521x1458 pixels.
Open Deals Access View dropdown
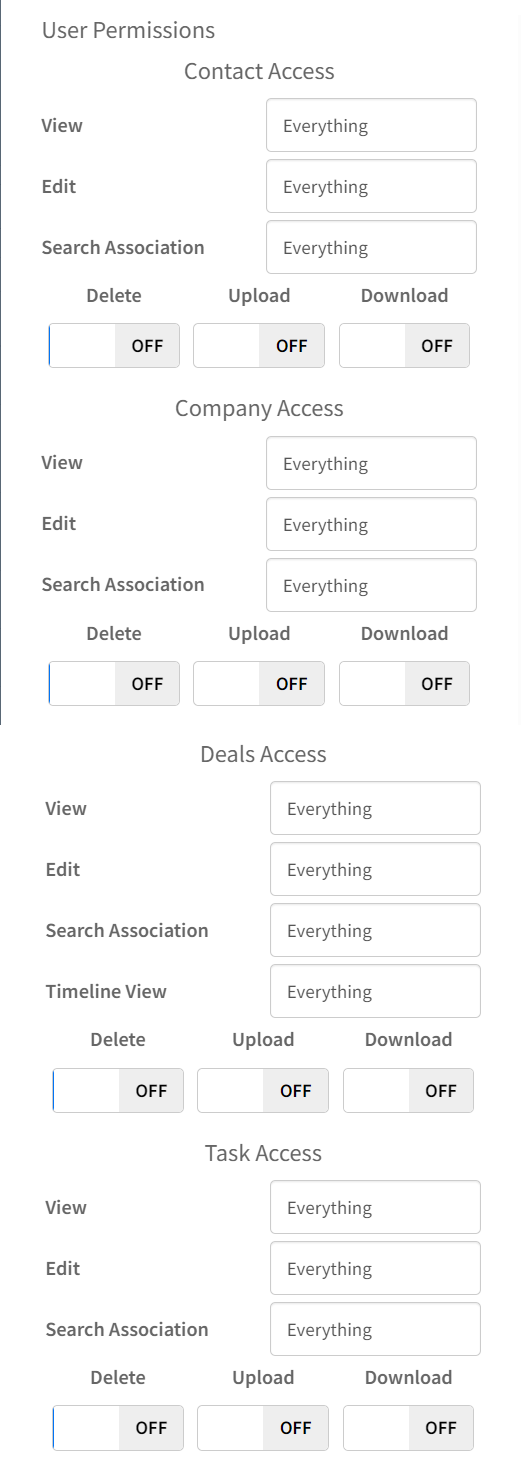[375, 808]
